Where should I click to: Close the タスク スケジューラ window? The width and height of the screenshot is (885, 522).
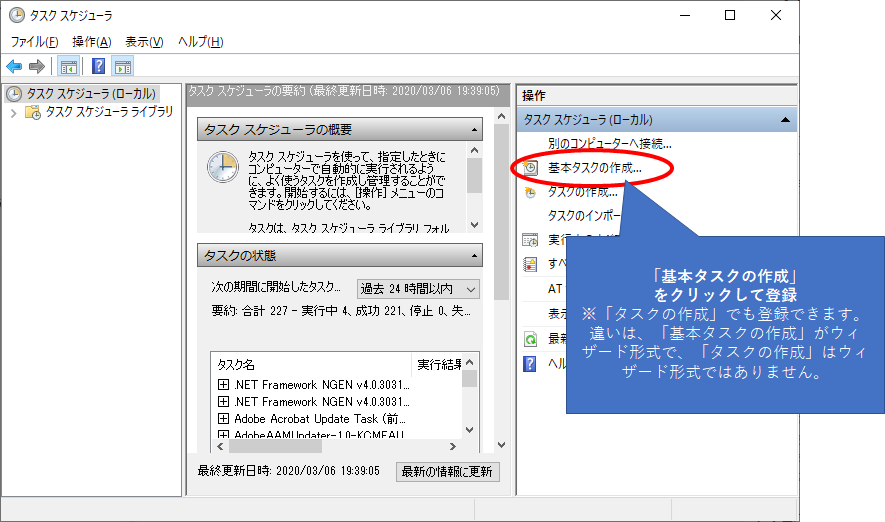click(776, 15)
